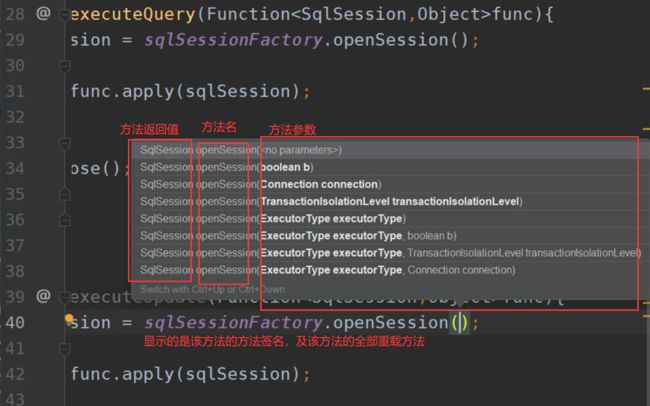
Task: Click sqlSessionFactory on line 29
Action: (231, 40)
